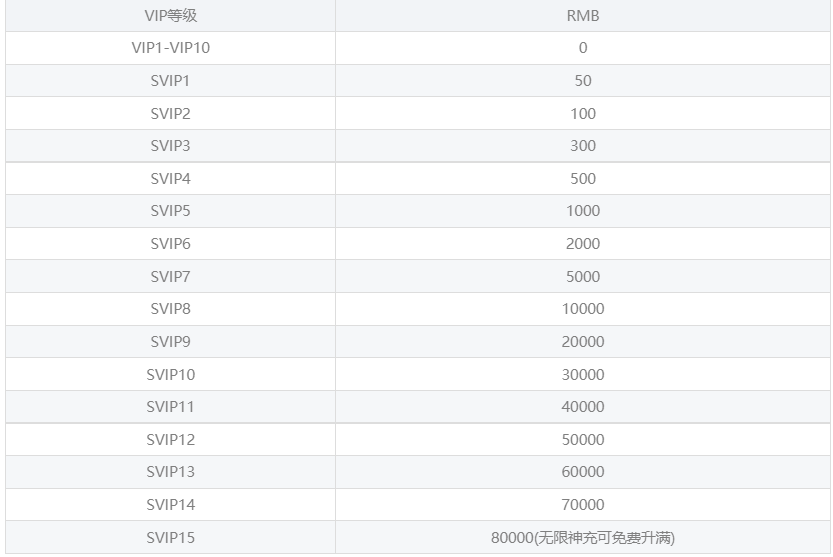The width and height of the screenshot is (833, 557).
Task: Select the SVIP4 level cell
Action: click(x=170, y=179)
